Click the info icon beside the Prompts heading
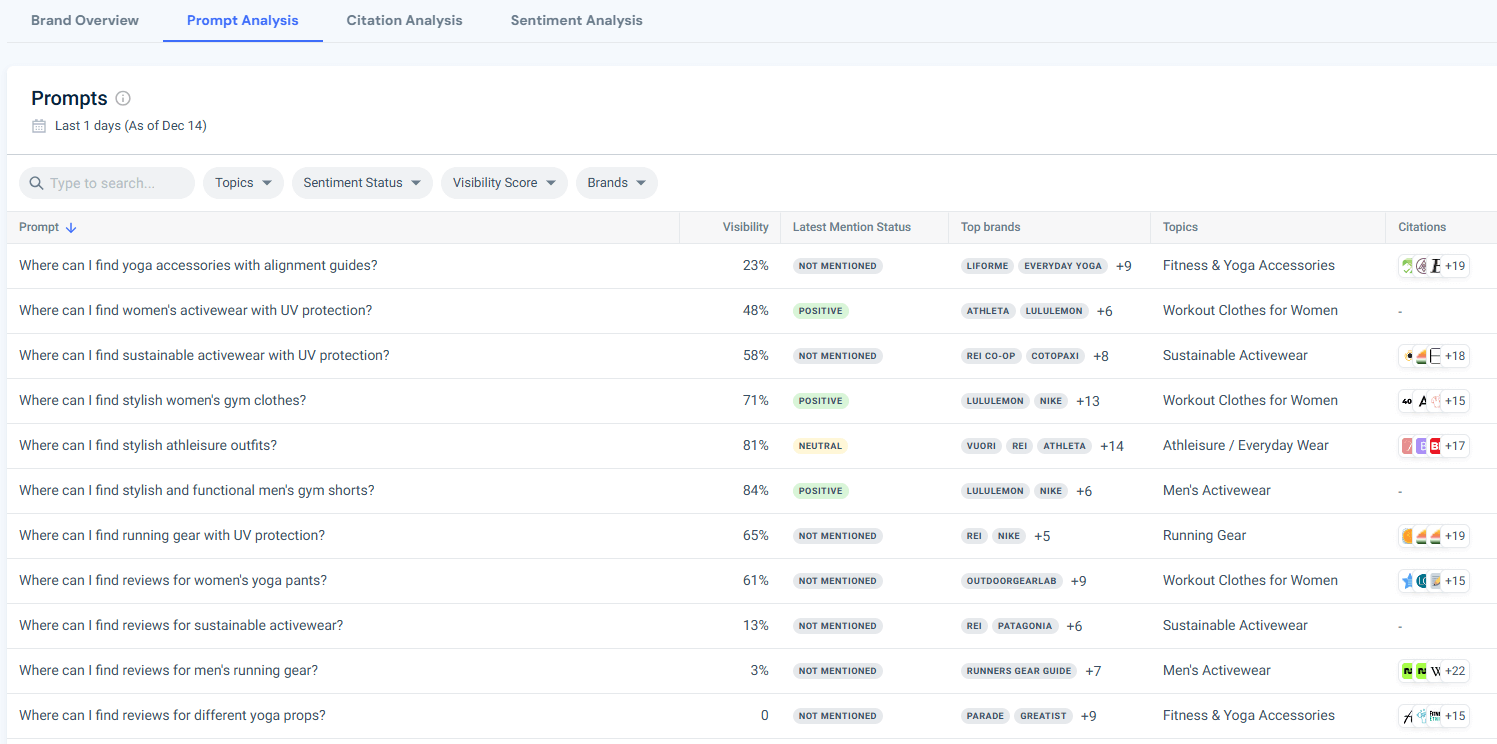This screenshot has height=744, width=1497. pyautogui.click(x=122, y=97)
